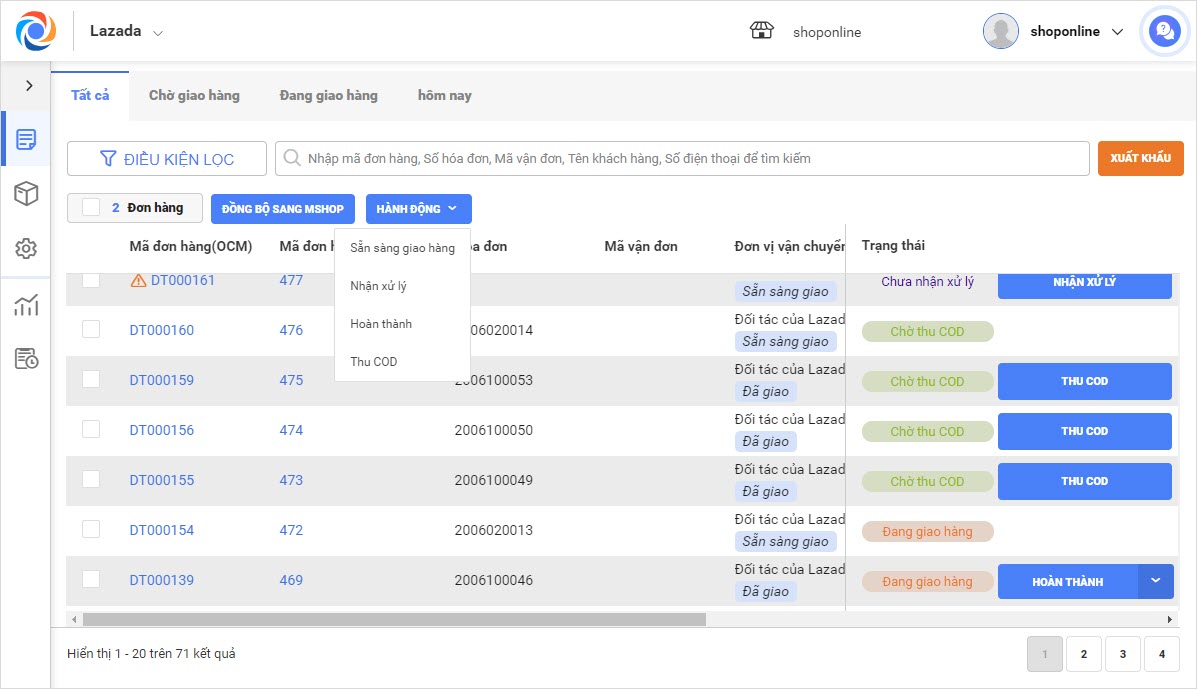This screenshot has width=1197, height=689.
Task: Open settings gear in sidebar
Action: [26, 249]
